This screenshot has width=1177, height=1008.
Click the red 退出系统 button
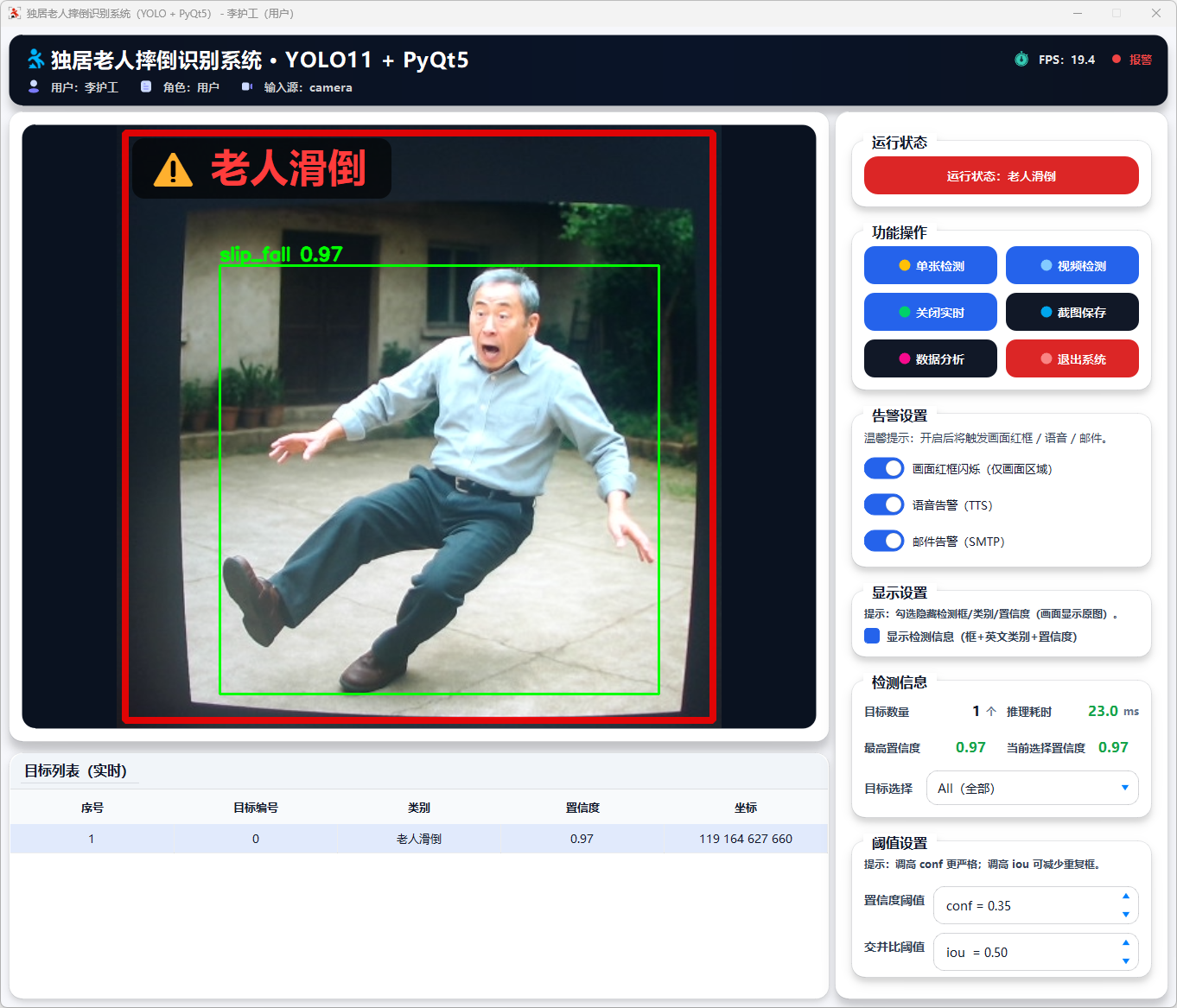(x=1072, y=358)
